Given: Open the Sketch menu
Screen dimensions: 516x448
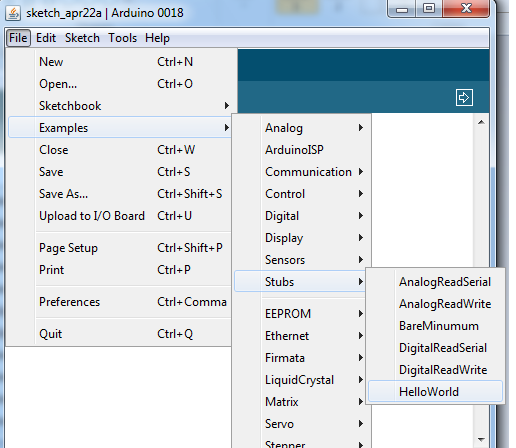Looking at the screenshot, I should [82, 38].
